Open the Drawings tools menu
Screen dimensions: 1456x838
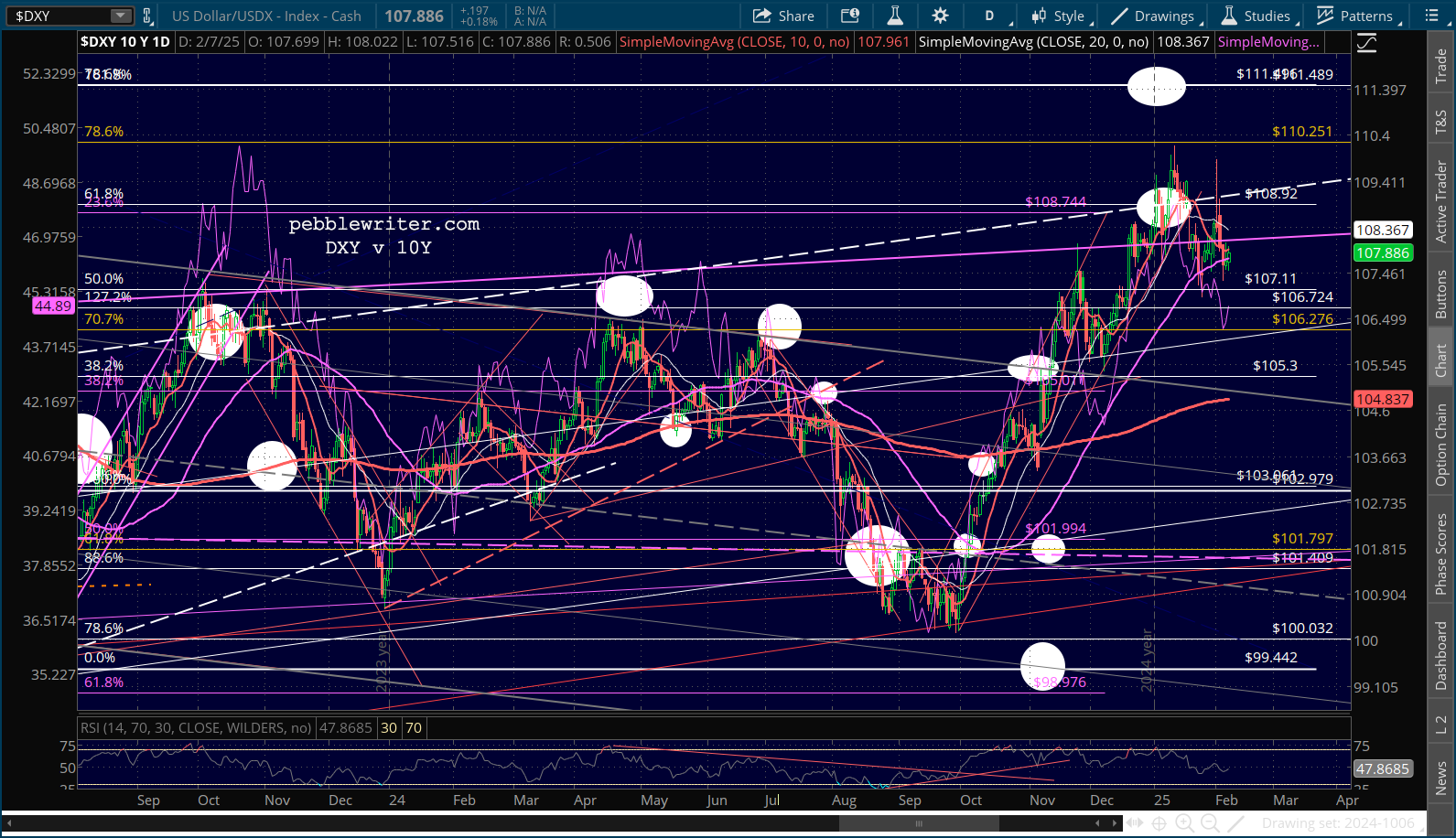(x=1155, y=16)
